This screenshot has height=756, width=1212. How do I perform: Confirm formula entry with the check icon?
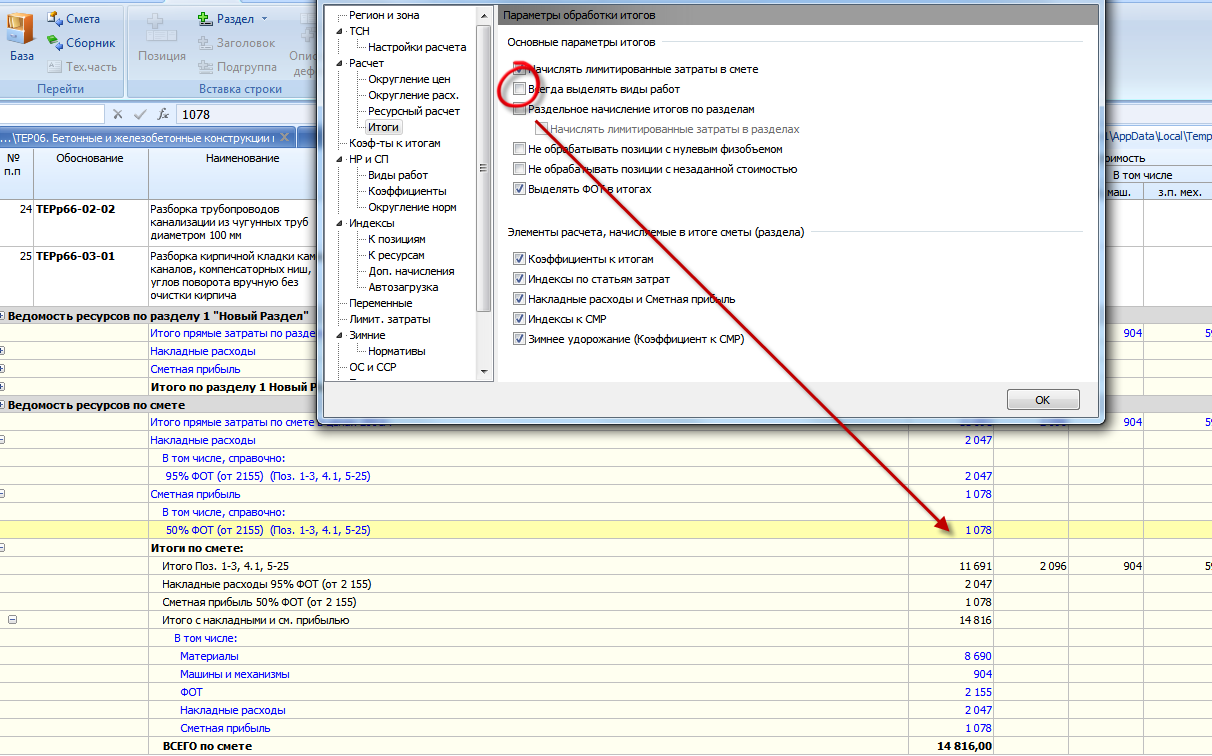pyautogui.click(x=140, y=114)
